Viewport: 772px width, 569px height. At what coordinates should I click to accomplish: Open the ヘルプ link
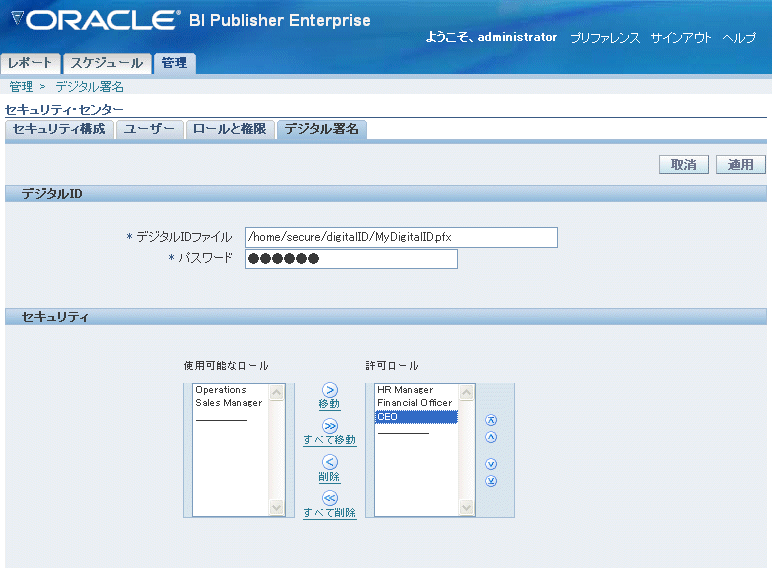(739, 37)
